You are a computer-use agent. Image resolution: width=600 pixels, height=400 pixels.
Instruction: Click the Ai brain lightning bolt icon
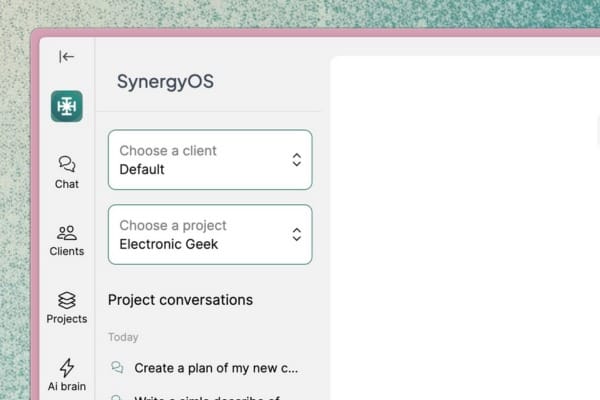click(x=67, y=367)
